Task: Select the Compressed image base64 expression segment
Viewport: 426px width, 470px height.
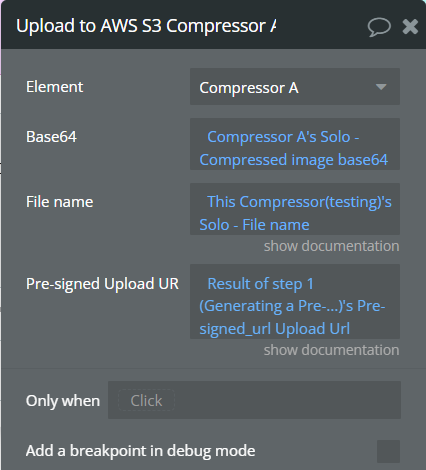Action: (x=294, y=160)
